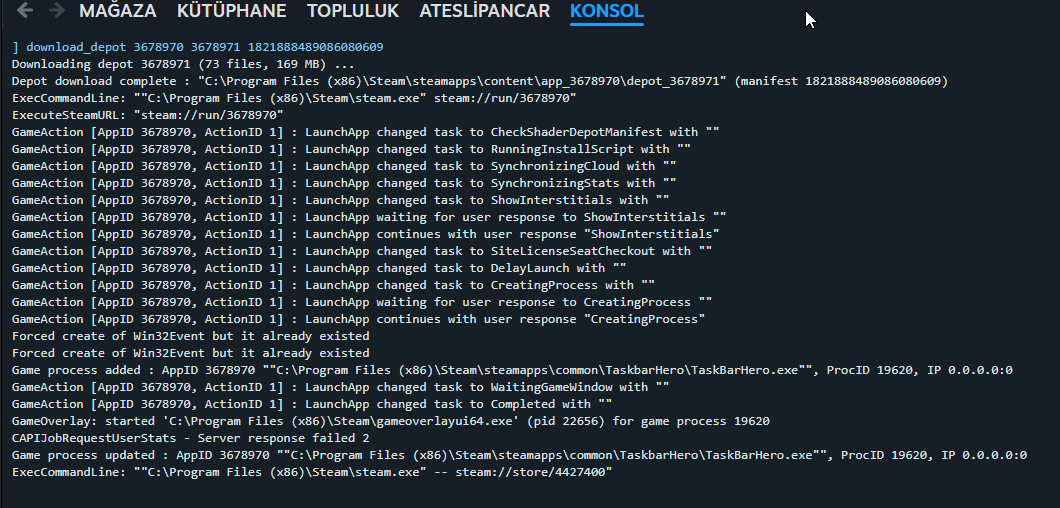The height and width of the screenshot is (508, 1060).
Task: Click 'continues with user response "ShowInterstitials"' line
Action: [x=366, y=234]
